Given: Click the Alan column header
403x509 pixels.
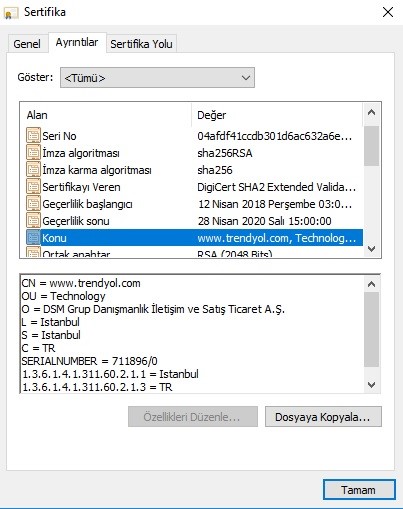Looking at the screenshot, I should pos(106,115).
